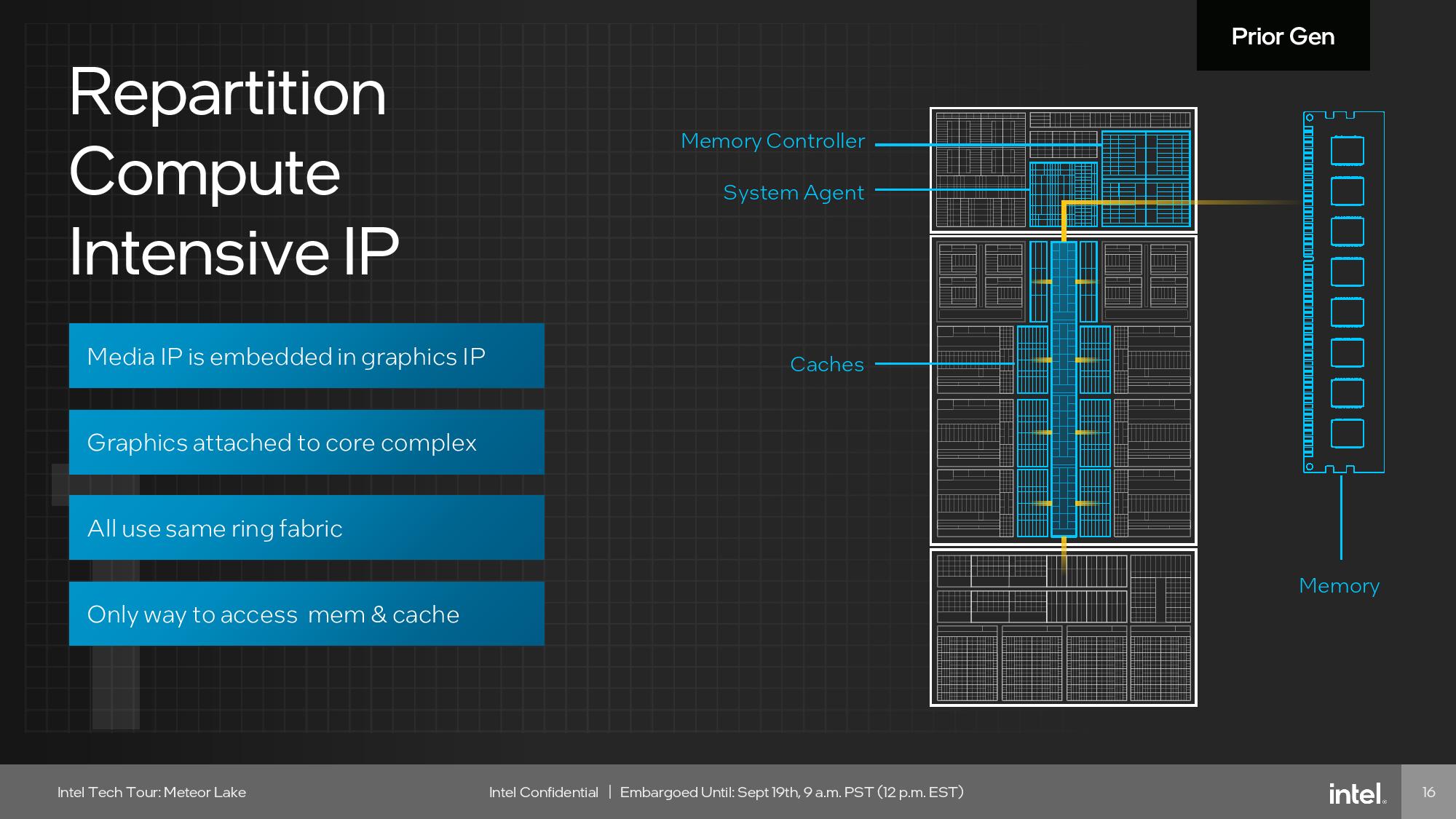Click the Intel logo in footer

click(x=1356, y=793)
